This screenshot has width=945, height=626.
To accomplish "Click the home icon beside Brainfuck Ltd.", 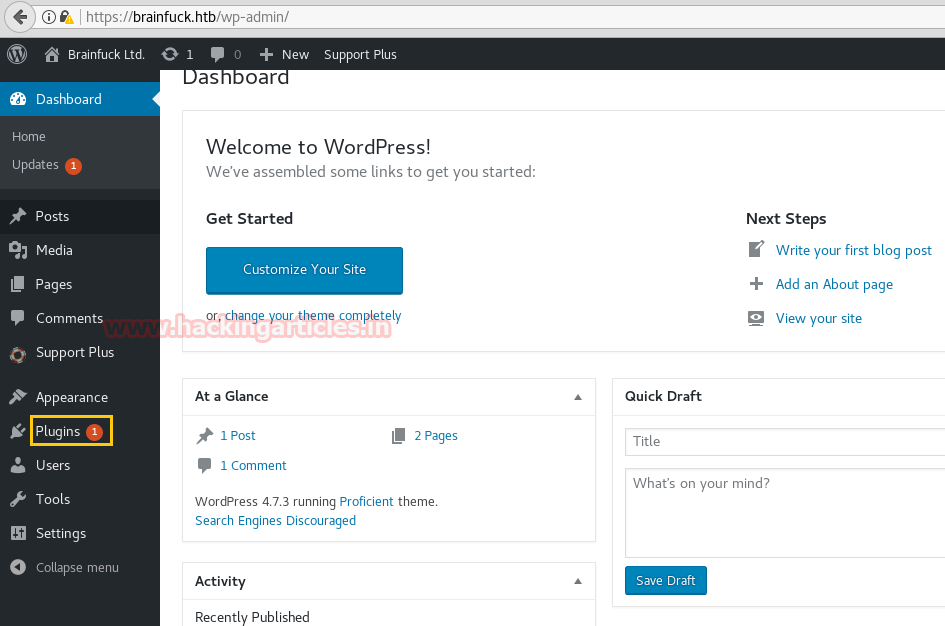I will pos(52,54).
